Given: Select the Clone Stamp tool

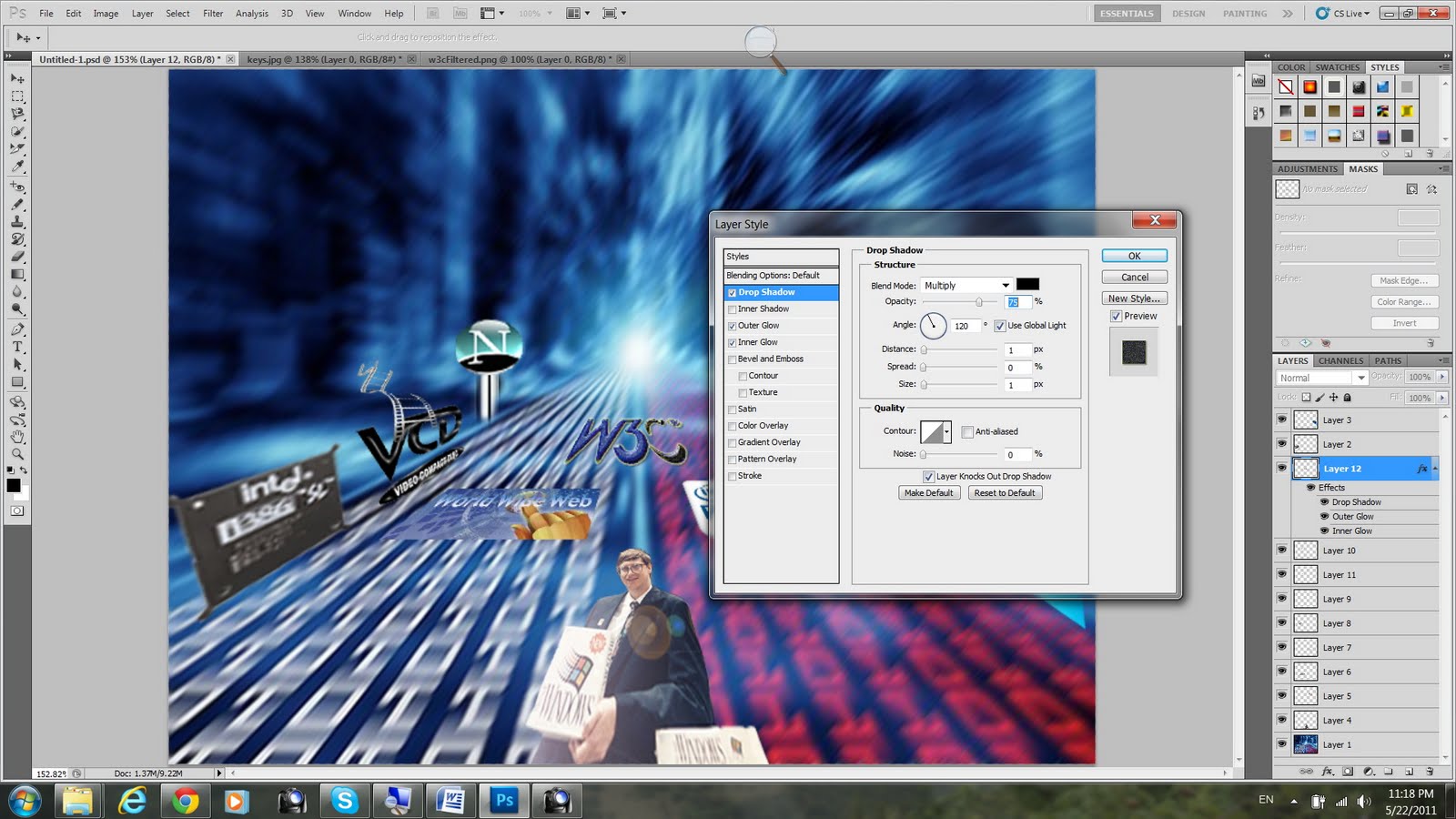Looking at the screenshot, I should tap(17, 222).
